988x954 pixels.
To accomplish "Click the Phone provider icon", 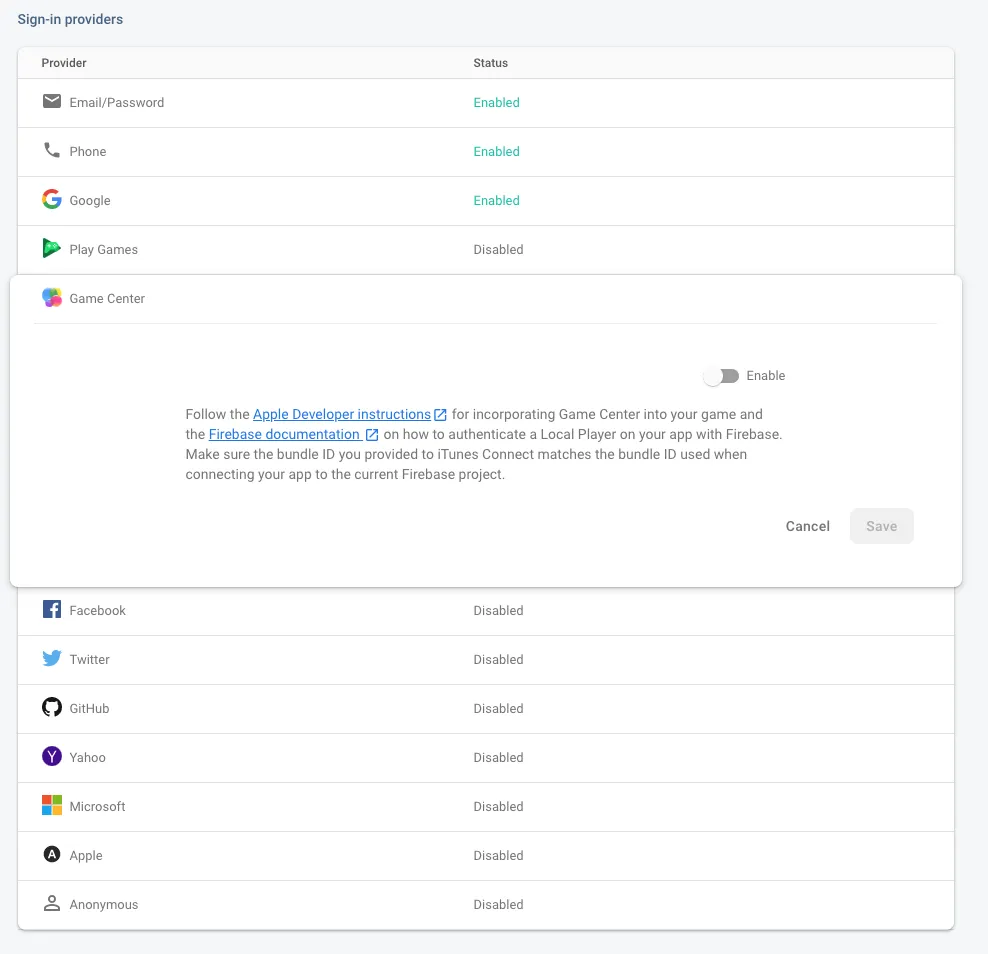I will (52, 151).
